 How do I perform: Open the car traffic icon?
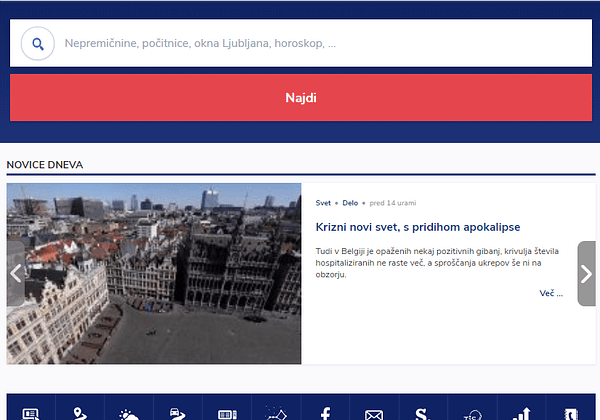pos(178,412)
